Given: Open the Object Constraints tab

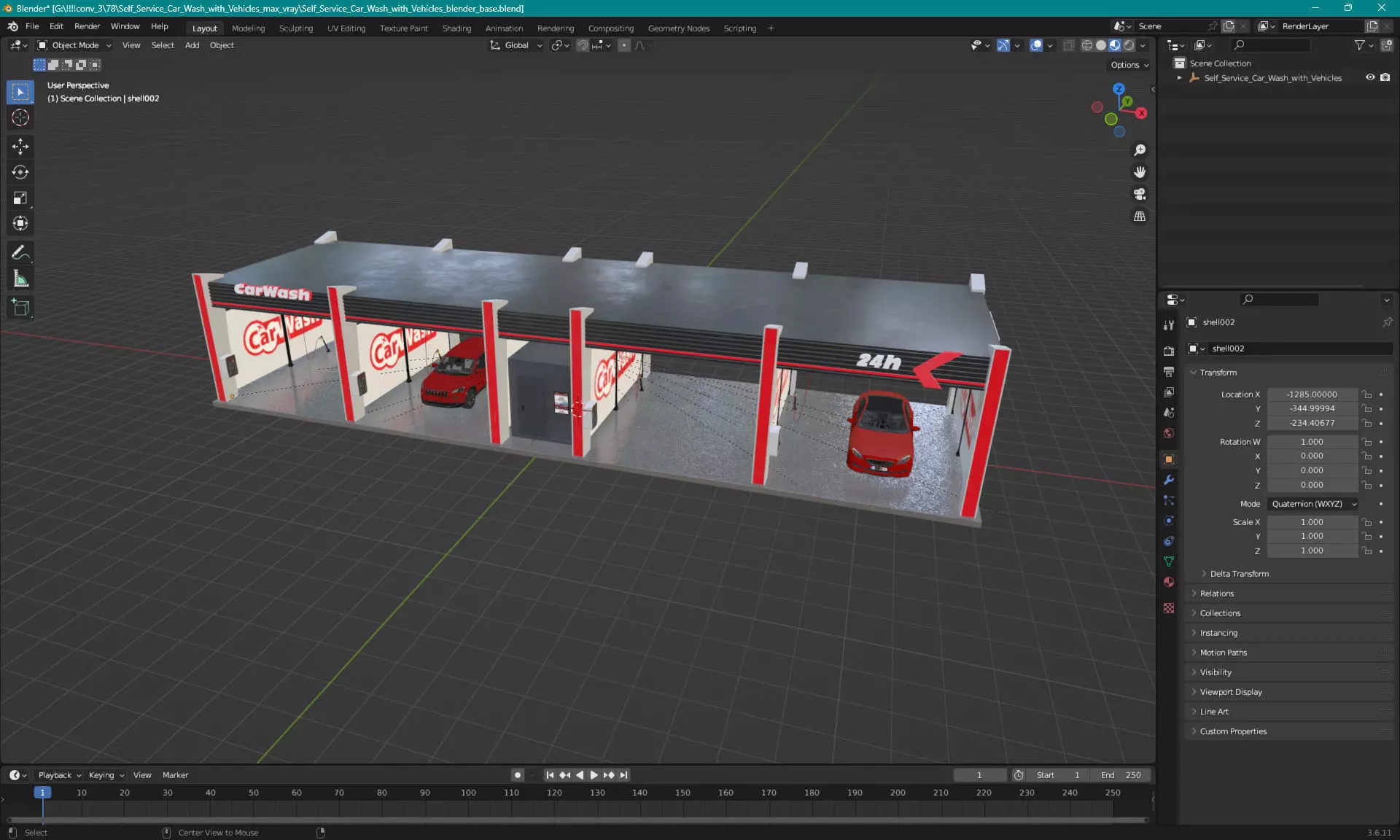Looking at the screenshot, I should pyautogui.click(x=1169, y=541).
